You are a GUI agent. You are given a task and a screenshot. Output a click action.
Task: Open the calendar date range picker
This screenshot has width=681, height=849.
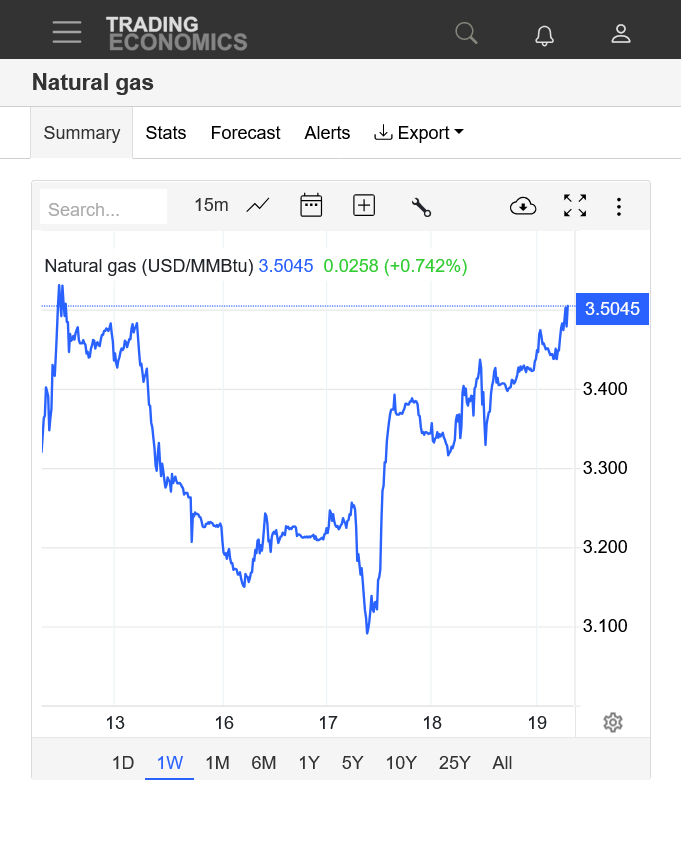point(311,205)
